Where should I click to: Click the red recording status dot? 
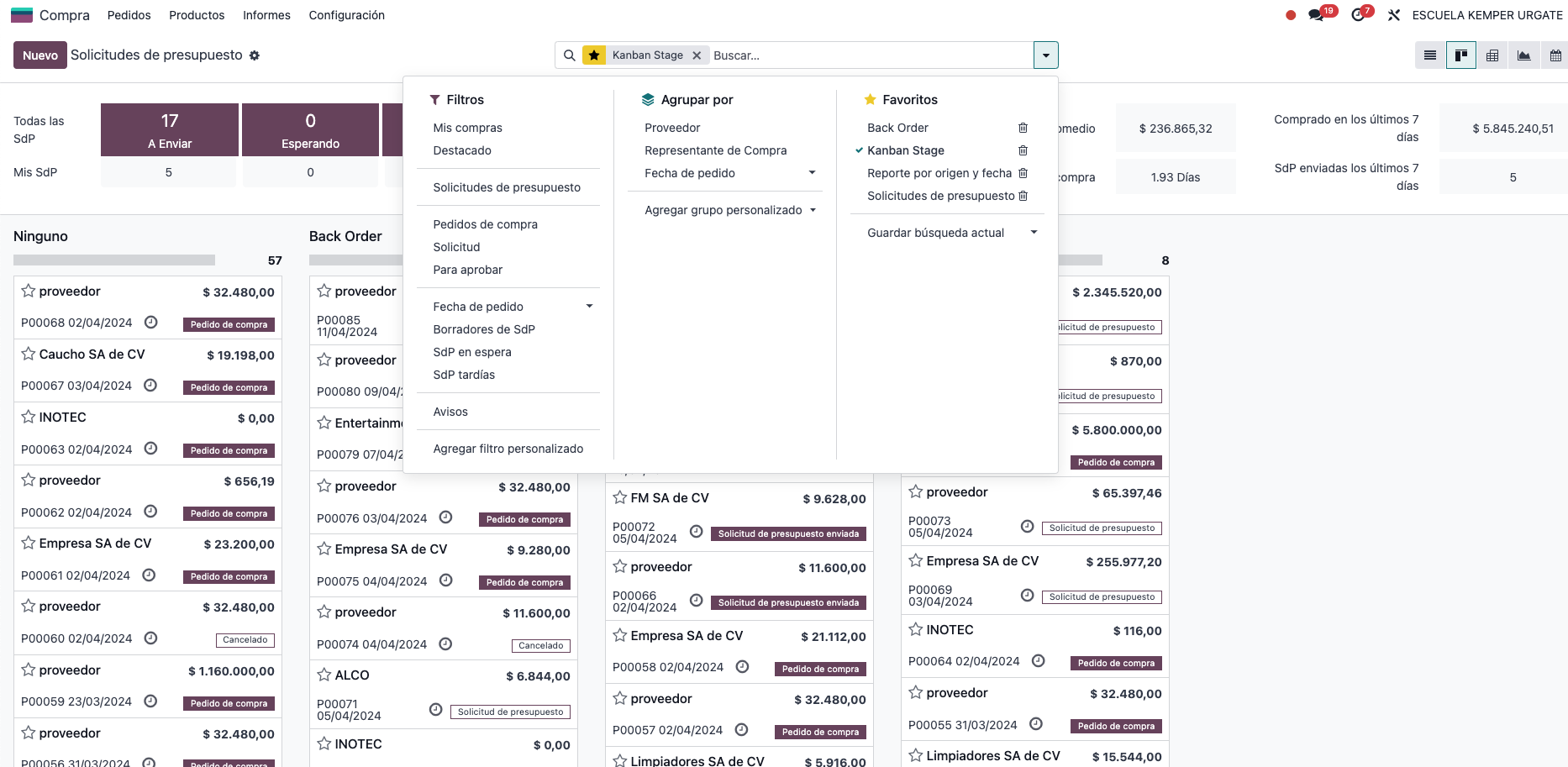click(x=1291, y=15)
